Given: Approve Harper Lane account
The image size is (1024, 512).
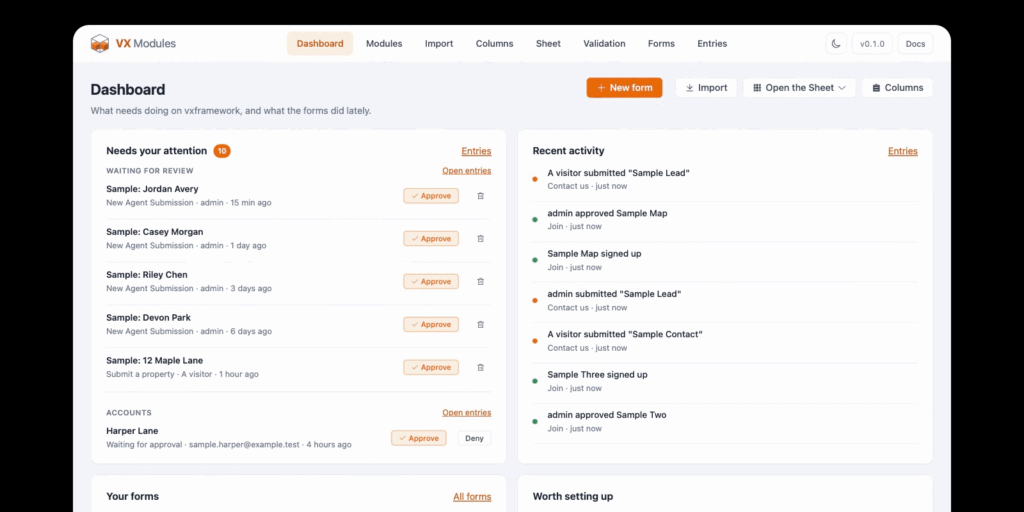Looking at the screenshot, I should click(x=419, y=438).
